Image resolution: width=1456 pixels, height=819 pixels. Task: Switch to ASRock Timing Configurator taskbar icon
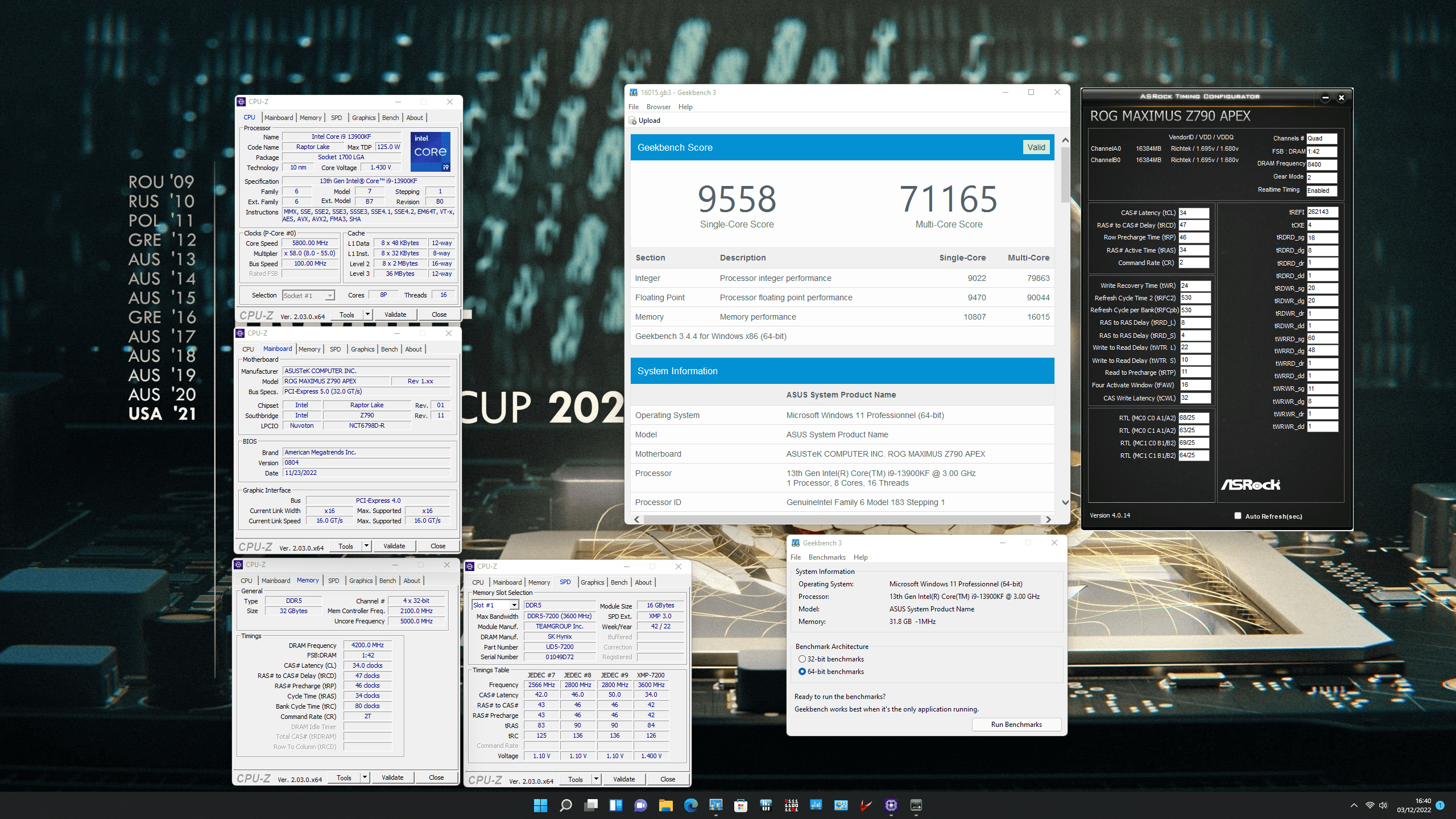coord(916,805)
